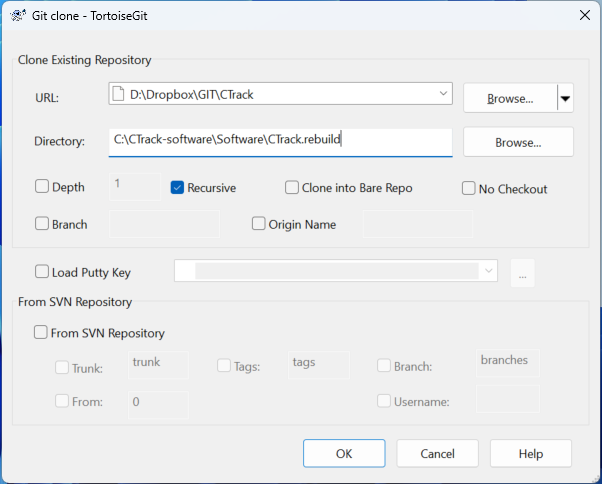
Task: Cancel the clone dialog
Action: 437,453
